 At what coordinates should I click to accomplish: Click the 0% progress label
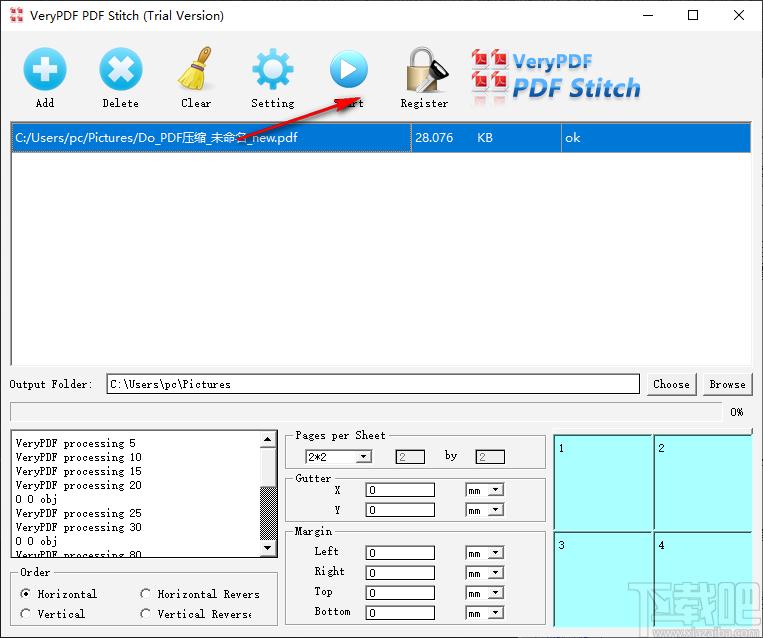coord(736,412)
